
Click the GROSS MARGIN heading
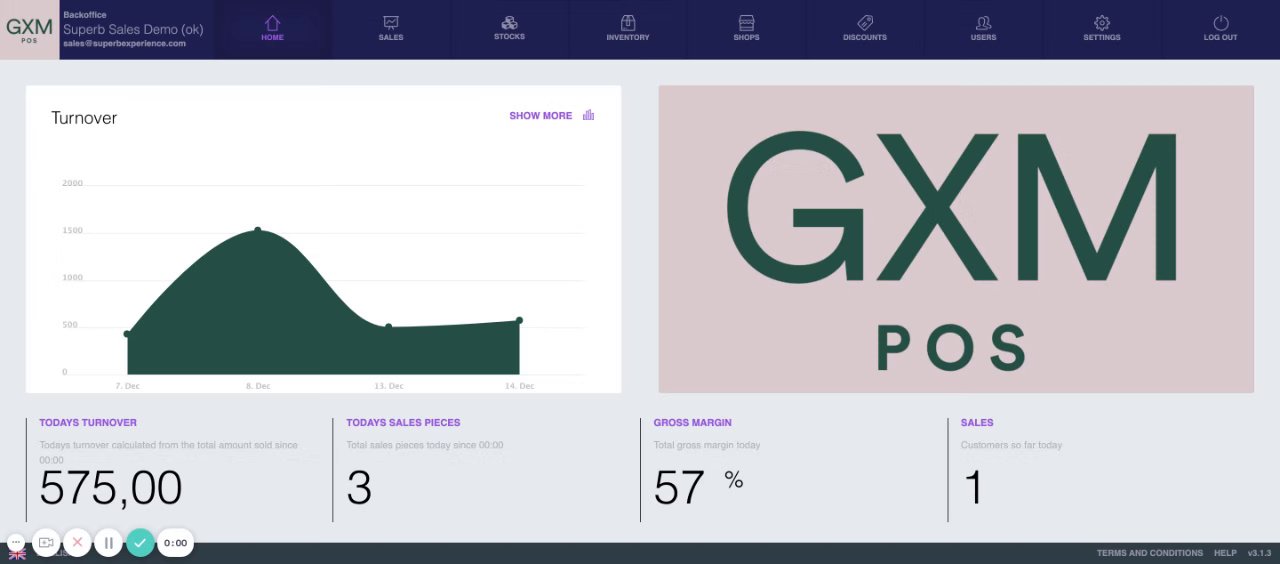[x=692, y=423]
